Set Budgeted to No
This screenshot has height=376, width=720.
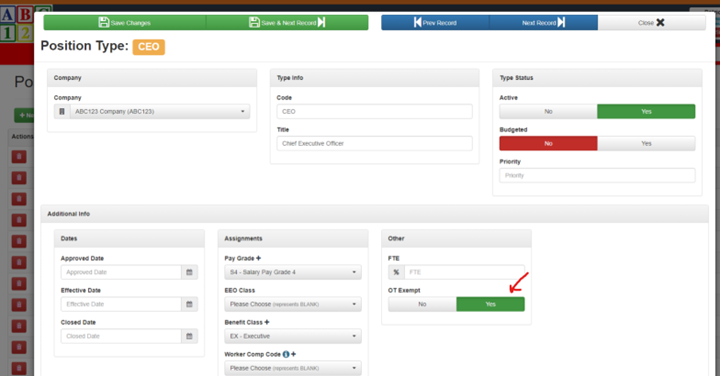point(548,144)
